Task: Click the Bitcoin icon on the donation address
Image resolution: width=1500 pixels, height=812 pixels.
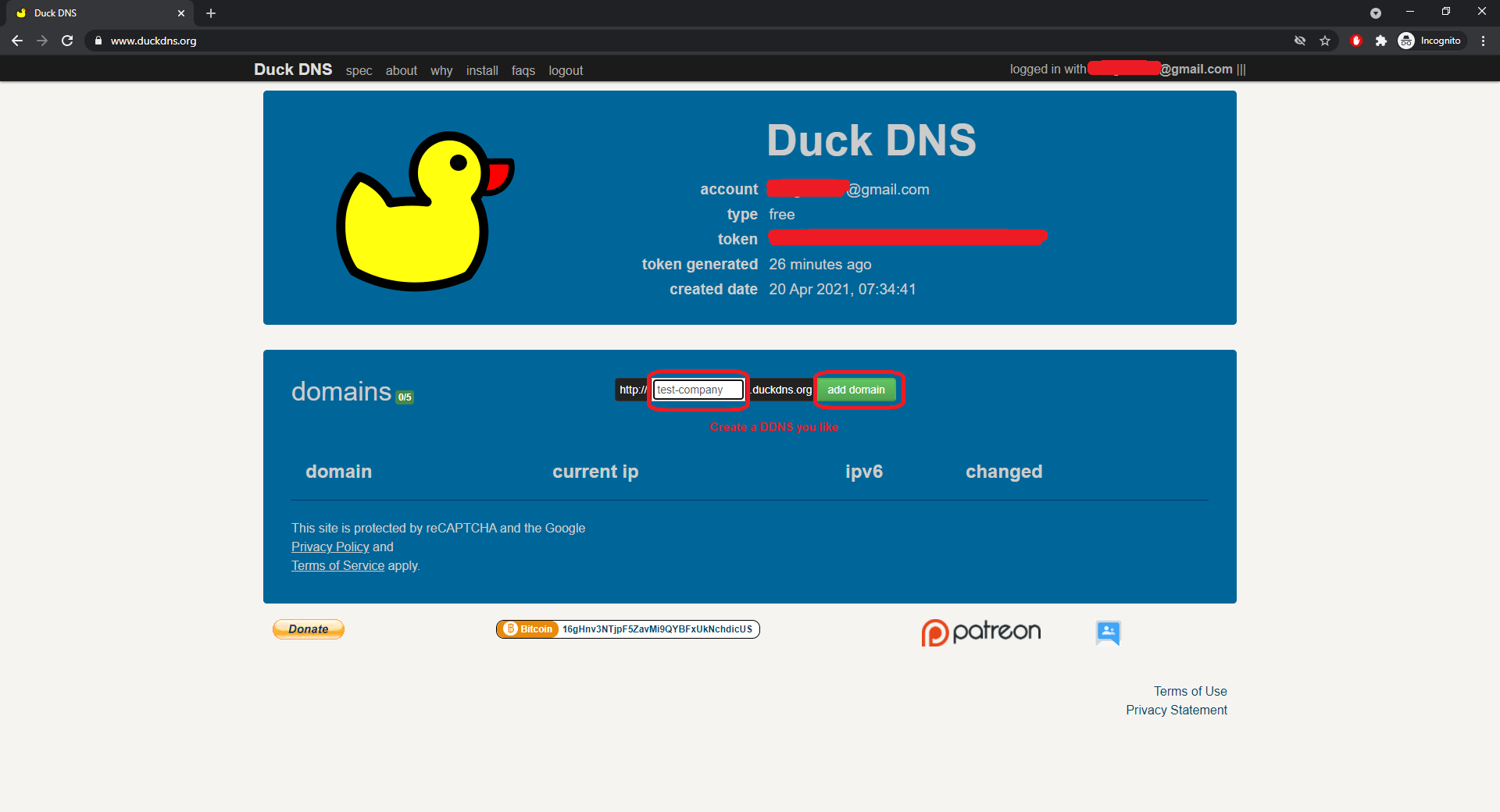Action: pyautogui.click(x=512, y=629)
